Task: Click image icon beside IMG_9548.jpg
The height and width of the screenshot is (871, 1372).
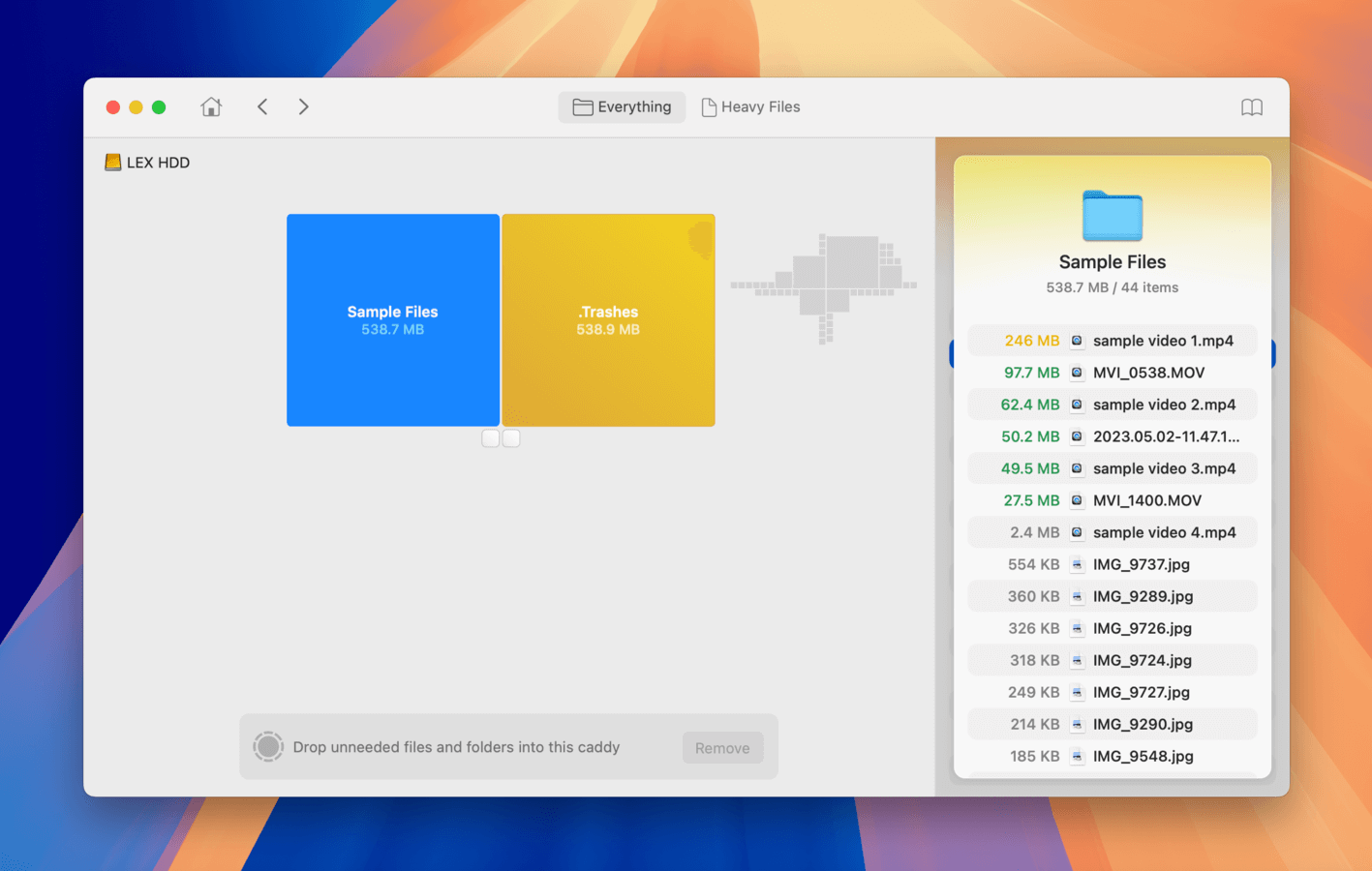Action: [1077, 756]
